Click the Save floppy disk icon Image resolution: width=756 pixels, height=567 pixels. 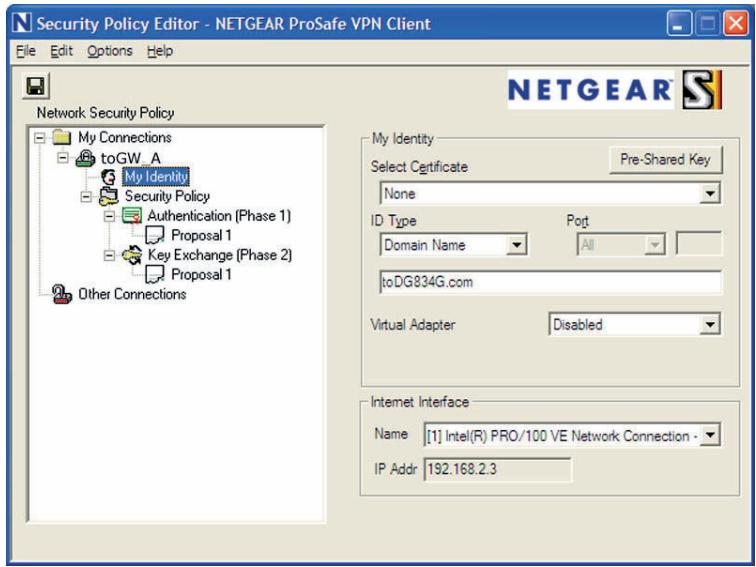point(36,87)
